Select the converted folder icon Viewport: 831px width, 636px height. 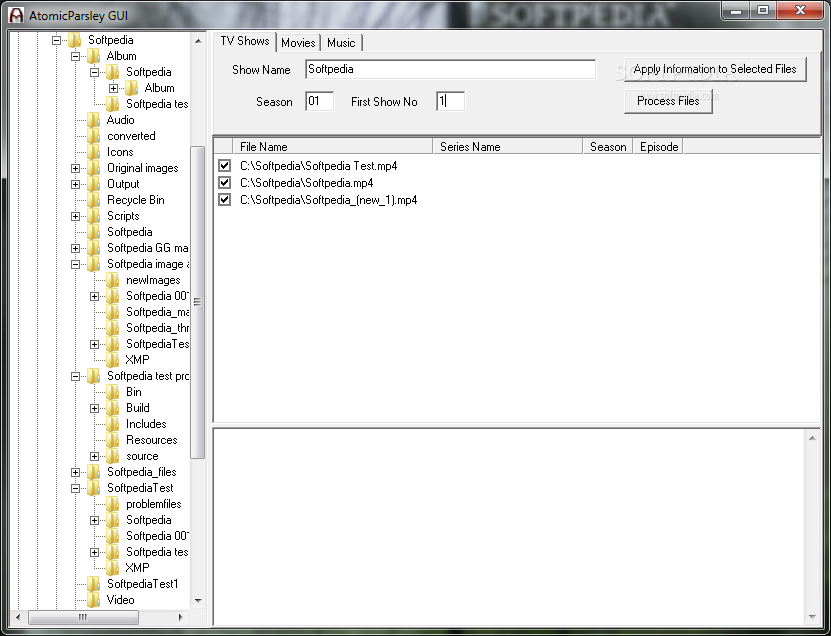[94, 136]
